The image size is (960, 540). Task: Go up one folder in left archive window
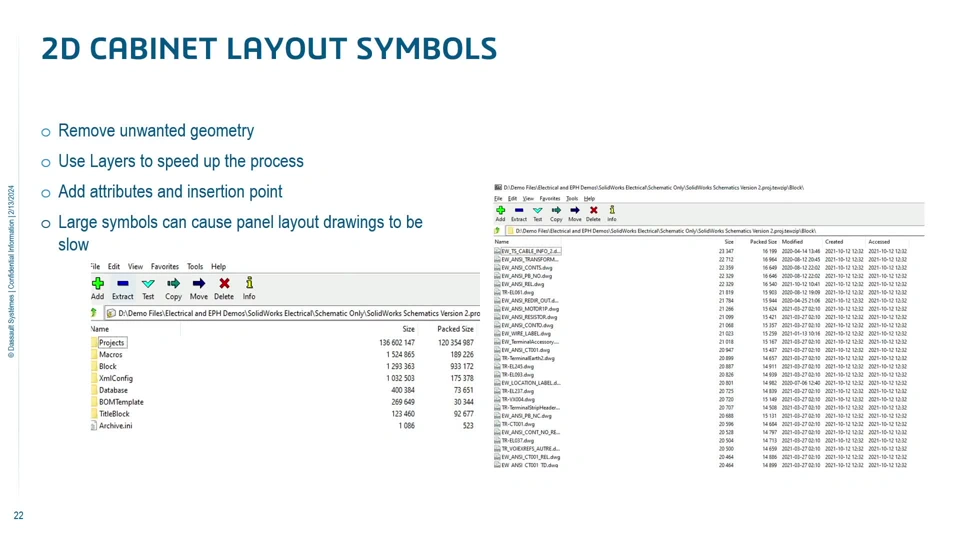click(x=94, y=313)
